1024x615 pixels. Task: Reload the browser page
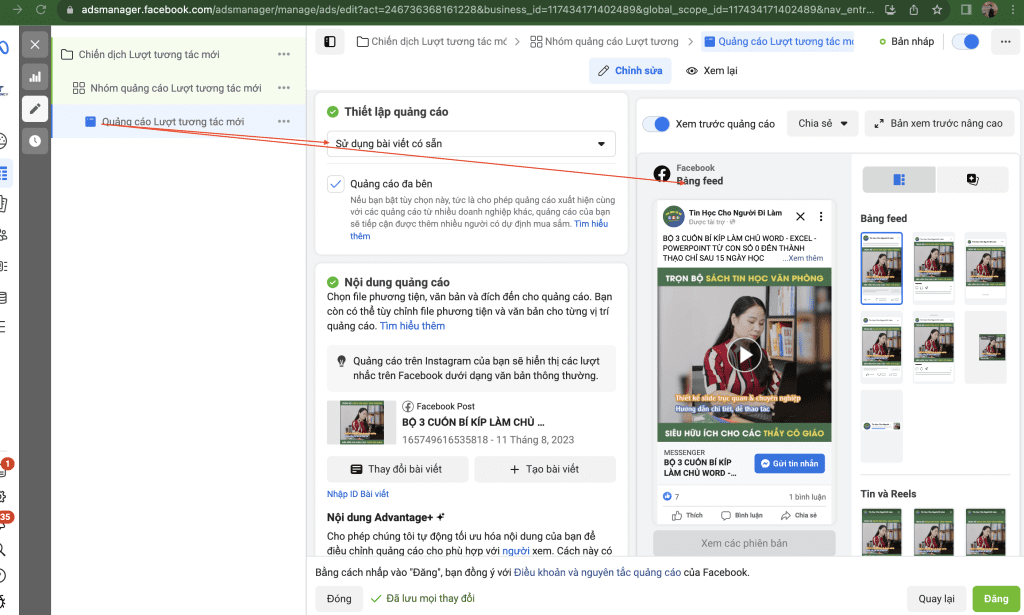point(40,10)
